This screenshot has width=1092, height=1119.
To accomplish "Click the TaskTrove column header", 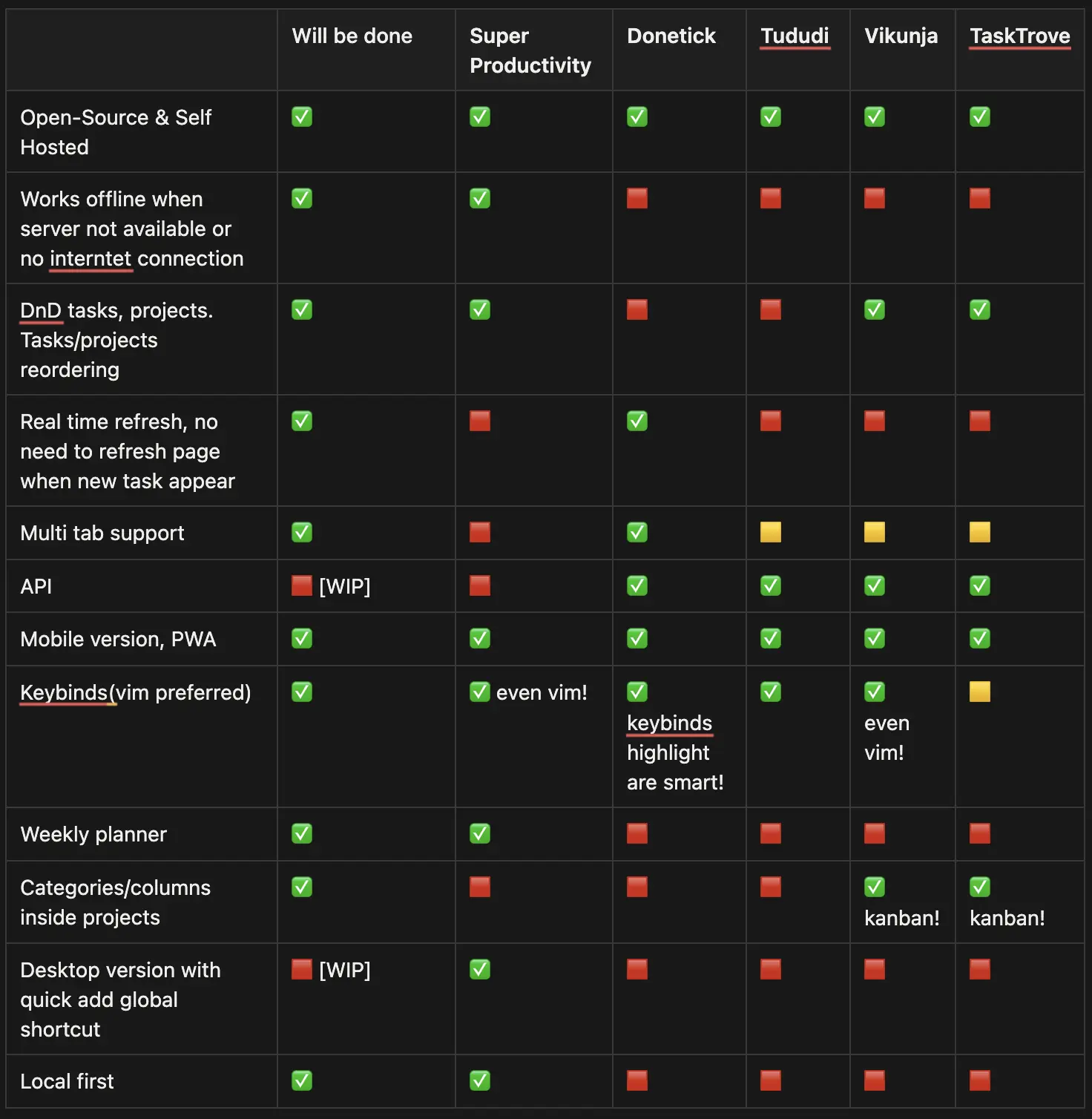I will click(1019, 36).
